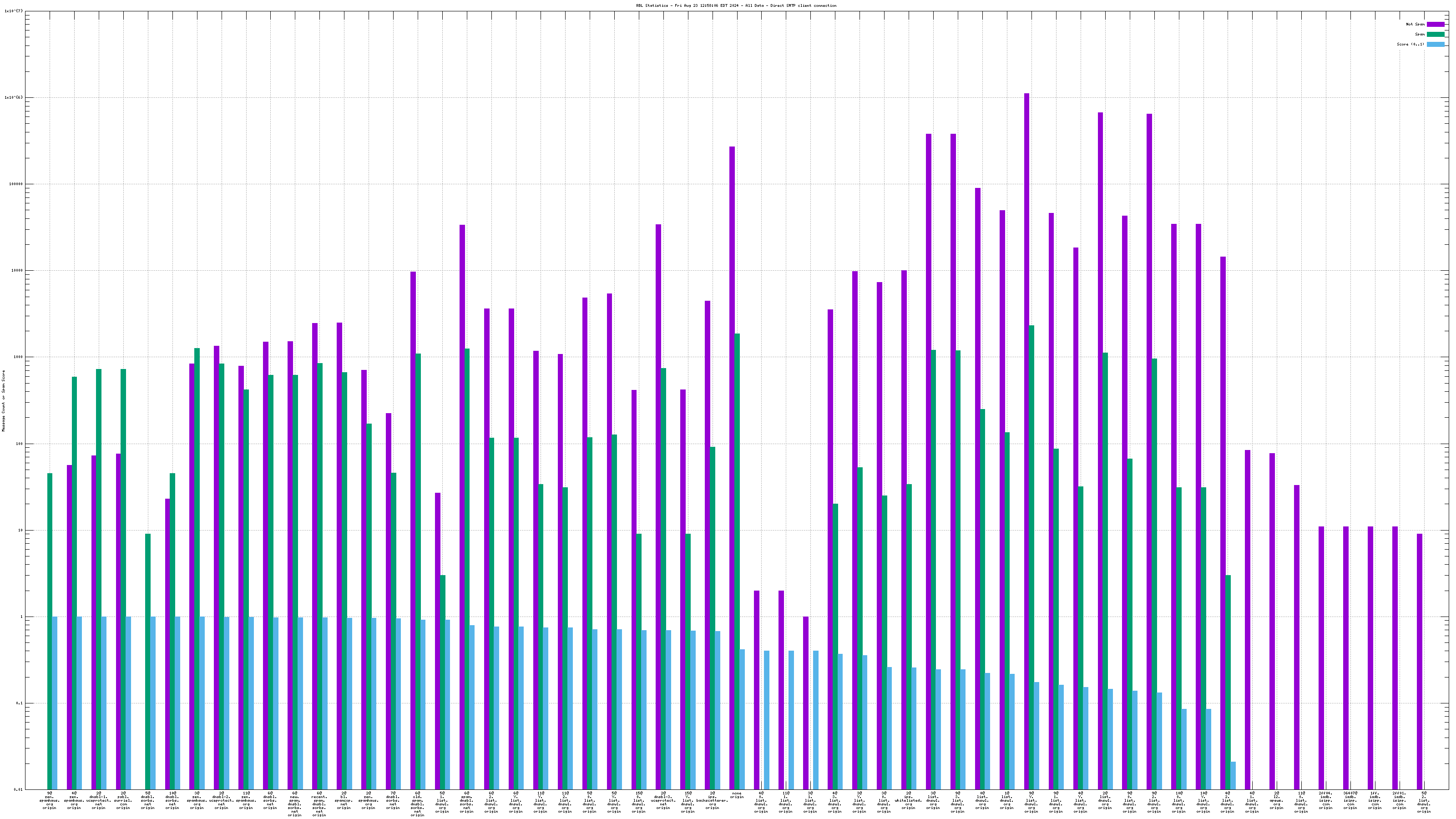The image size is (1456, 819).
Task: Click the 'dnsbl-3.uceprotect.net origin' axis label
Action: click(x=663, y=800)
